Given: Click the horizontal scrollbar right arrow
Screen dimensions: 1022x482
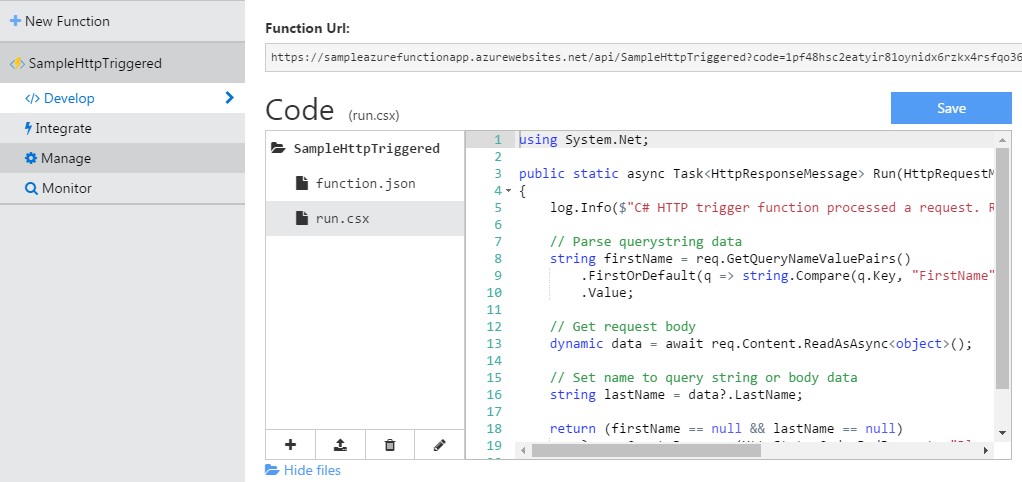Looking at the screenshot, I should (x=986, y=450).
